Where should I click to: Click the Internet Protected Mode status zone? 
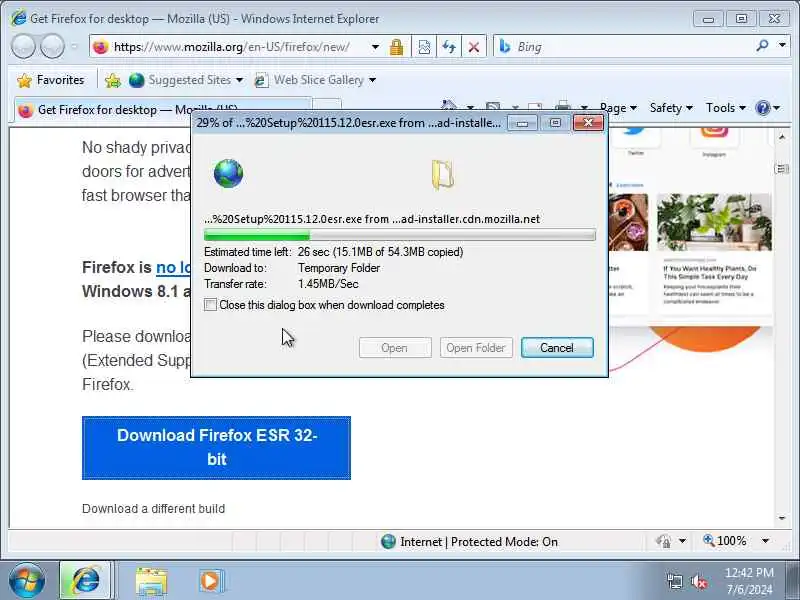469,542
